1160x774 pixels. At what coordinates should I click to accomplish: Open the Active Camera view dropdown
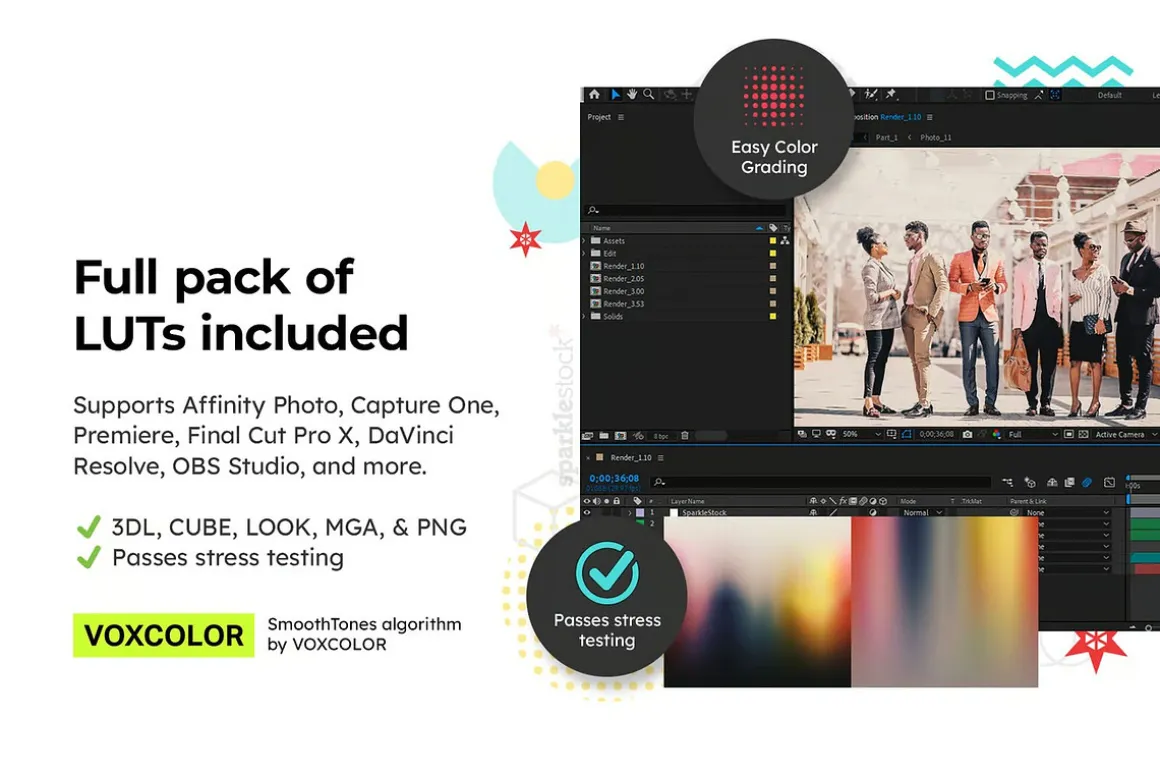pos(1126,434)
